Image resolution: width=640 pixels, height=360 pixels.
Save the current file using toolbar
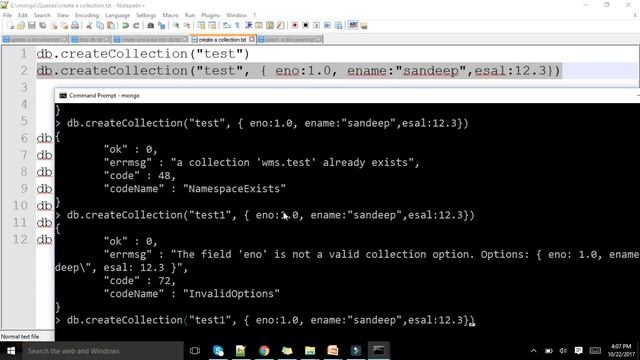(32, 25)
